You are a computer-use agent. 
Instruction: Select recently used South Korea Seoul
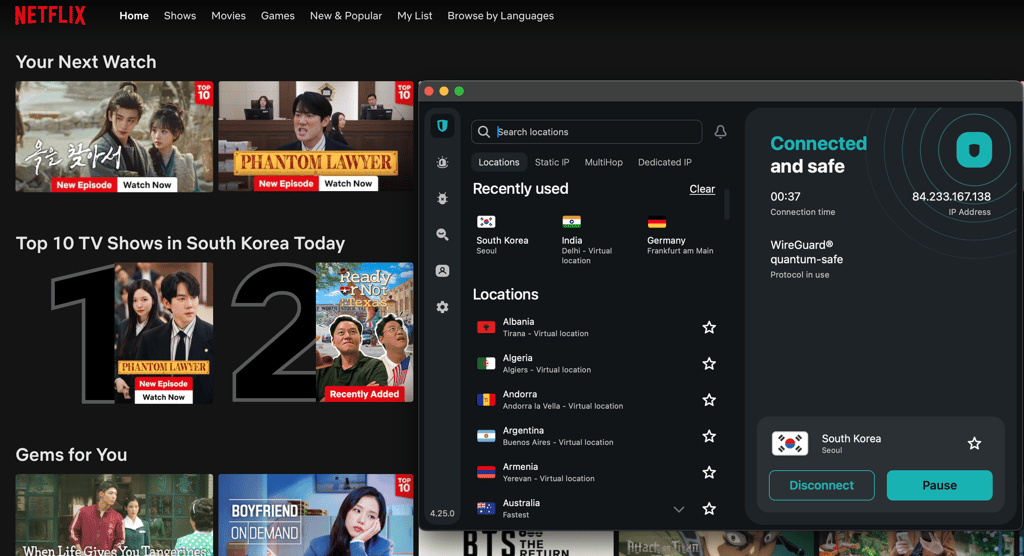pyautogui.click(x=502, y=235)
